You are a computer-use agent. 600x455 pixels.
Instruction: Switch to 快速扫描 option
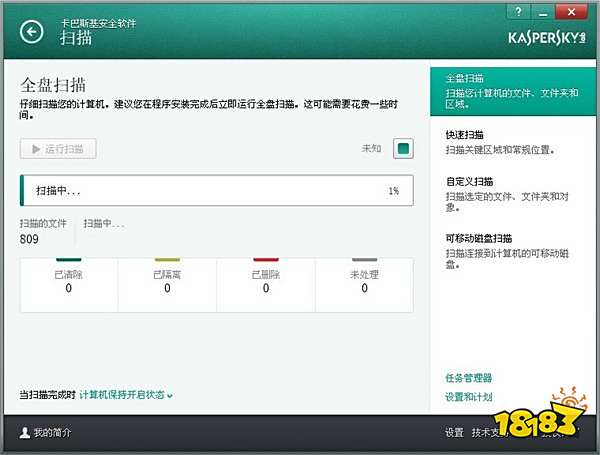[465, 134]
